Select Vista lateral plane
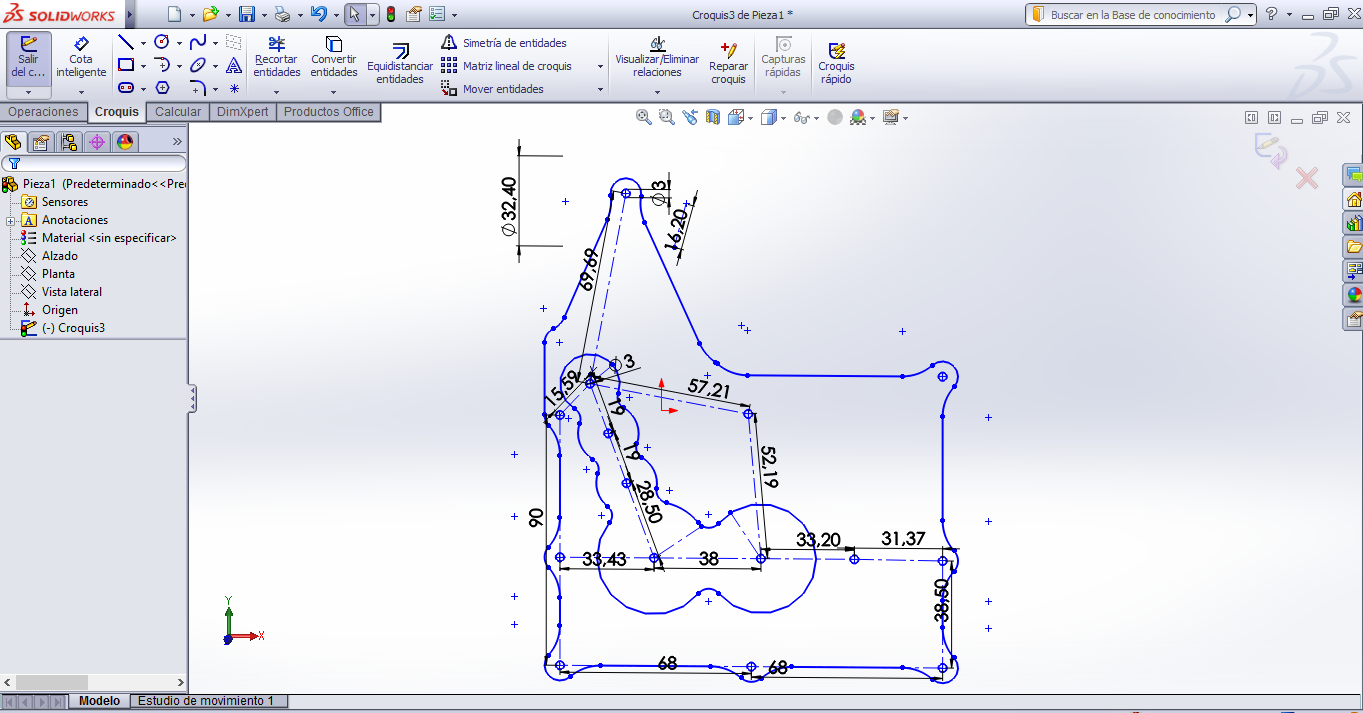 click(x=62, y=292)
